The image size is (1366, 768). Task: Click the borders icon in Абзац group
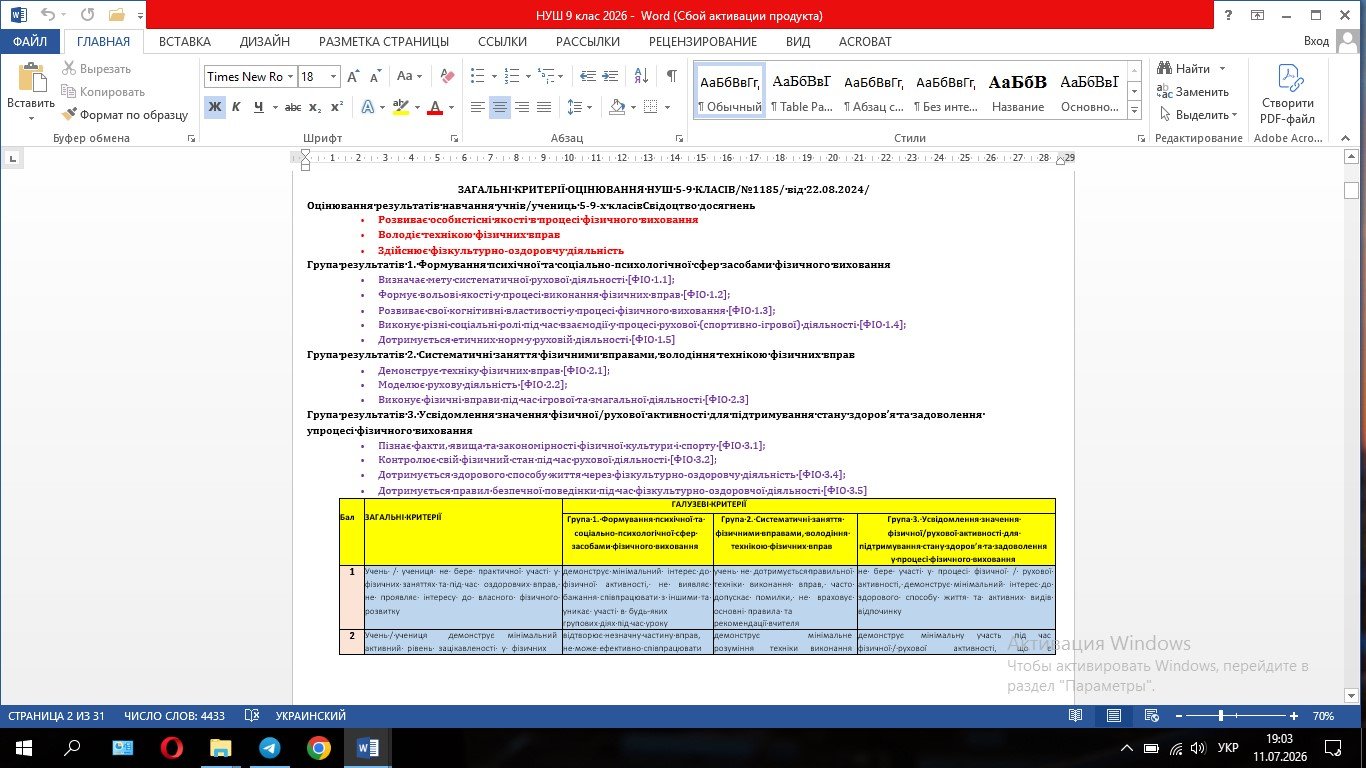[x=651, y=107]
